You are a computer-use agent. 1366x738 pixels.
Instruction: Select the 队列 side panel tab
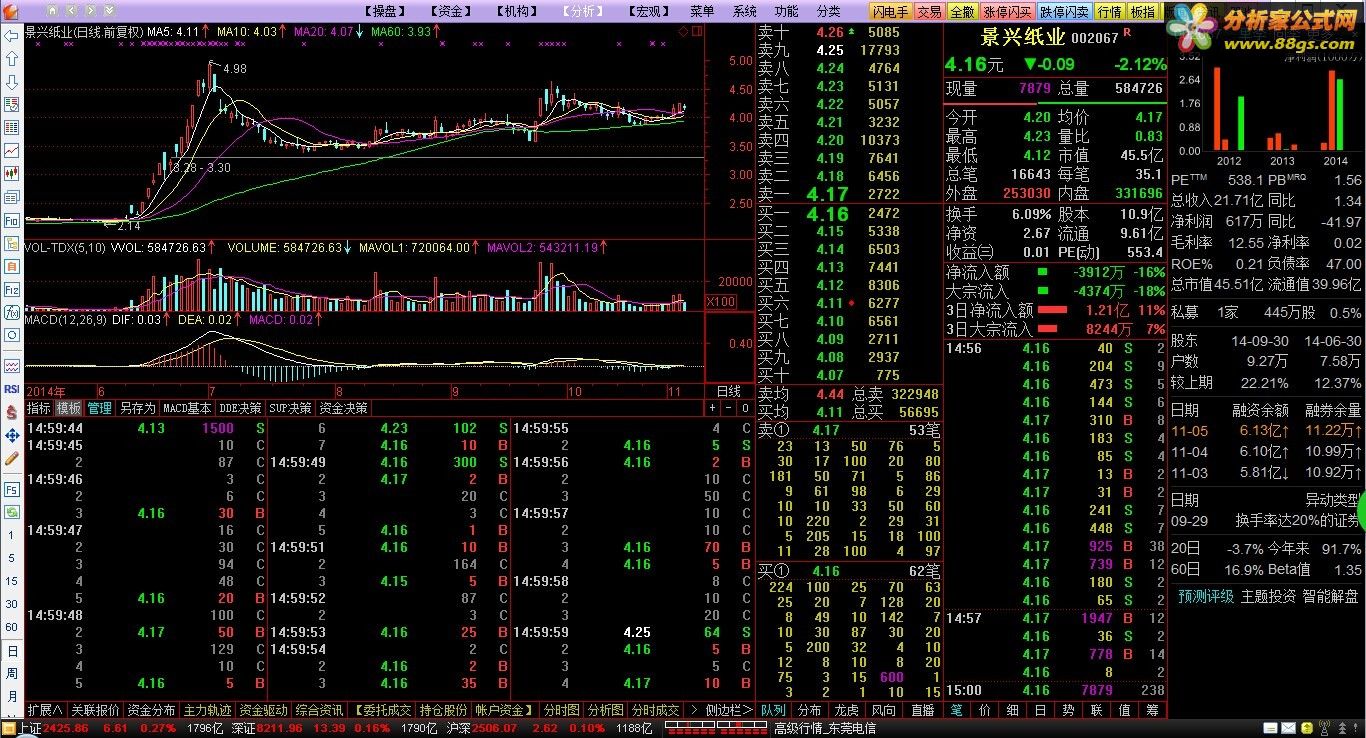pos(773,710)
